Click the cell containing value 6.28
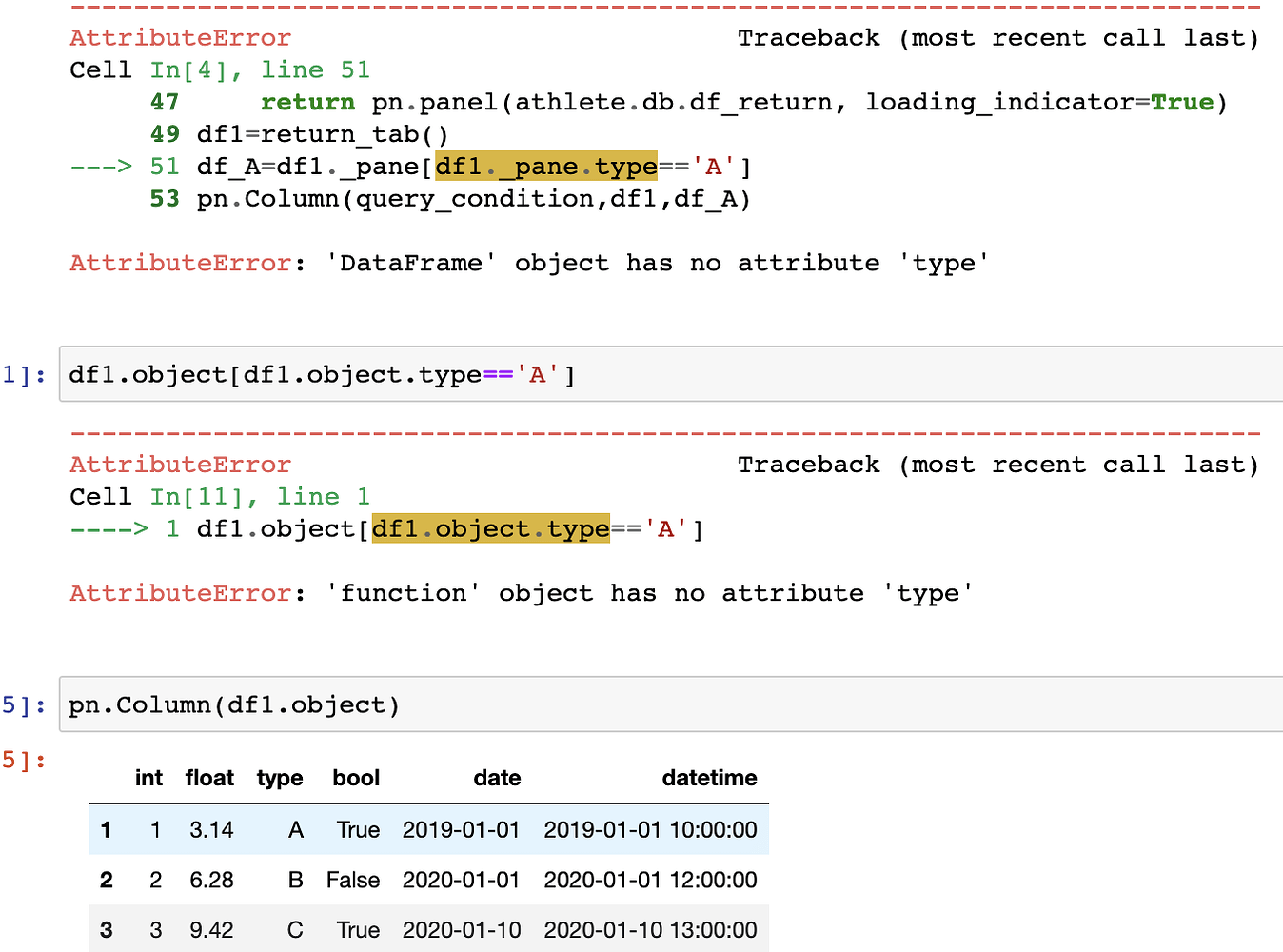Image resolution: width=1283 pixels, height=952 pixels. click(x=211, y=880)
